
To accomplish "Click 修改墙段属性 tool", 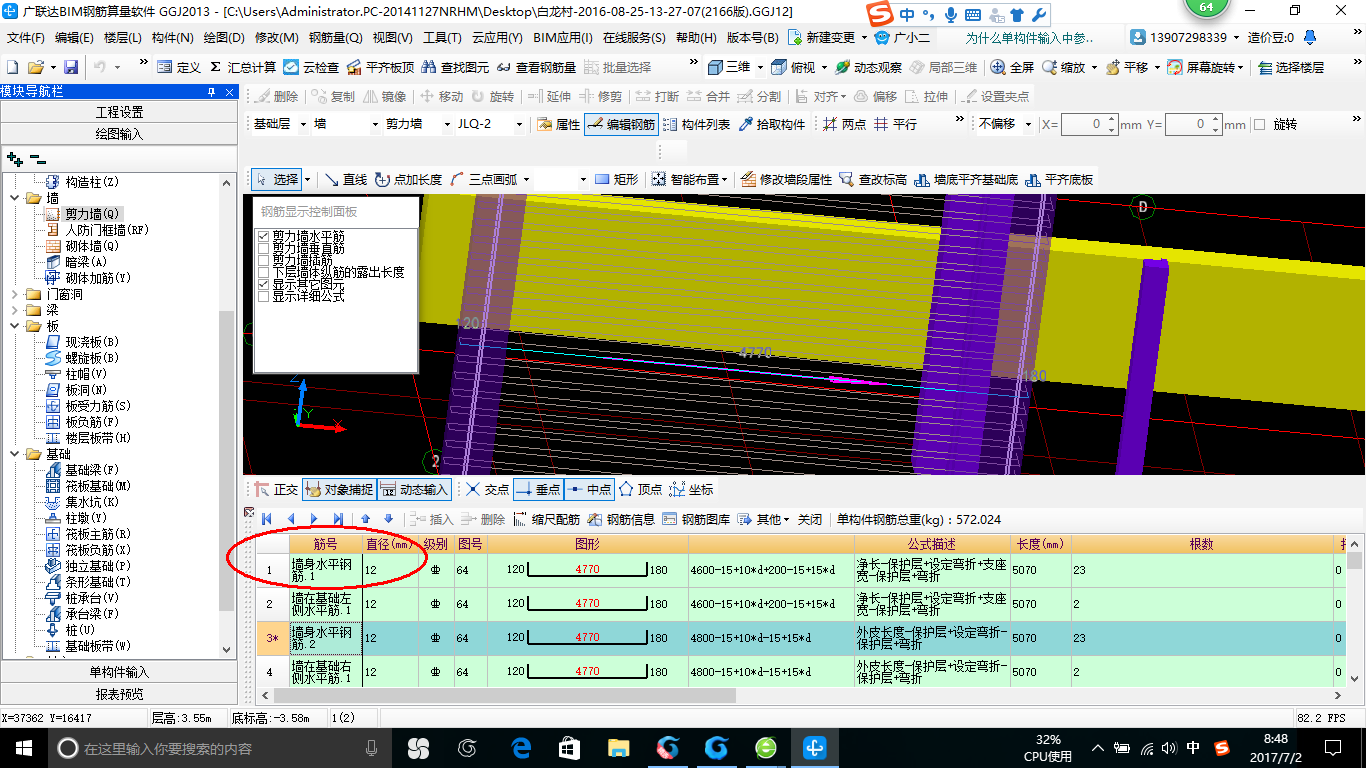I will pos(786,180).
